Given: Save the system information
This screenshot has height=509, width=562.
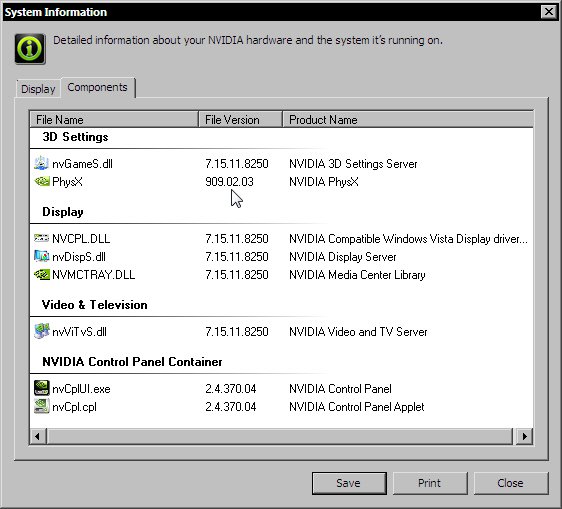Looking at the screenshot, I should pyautogui.click(x=349, y=483).
